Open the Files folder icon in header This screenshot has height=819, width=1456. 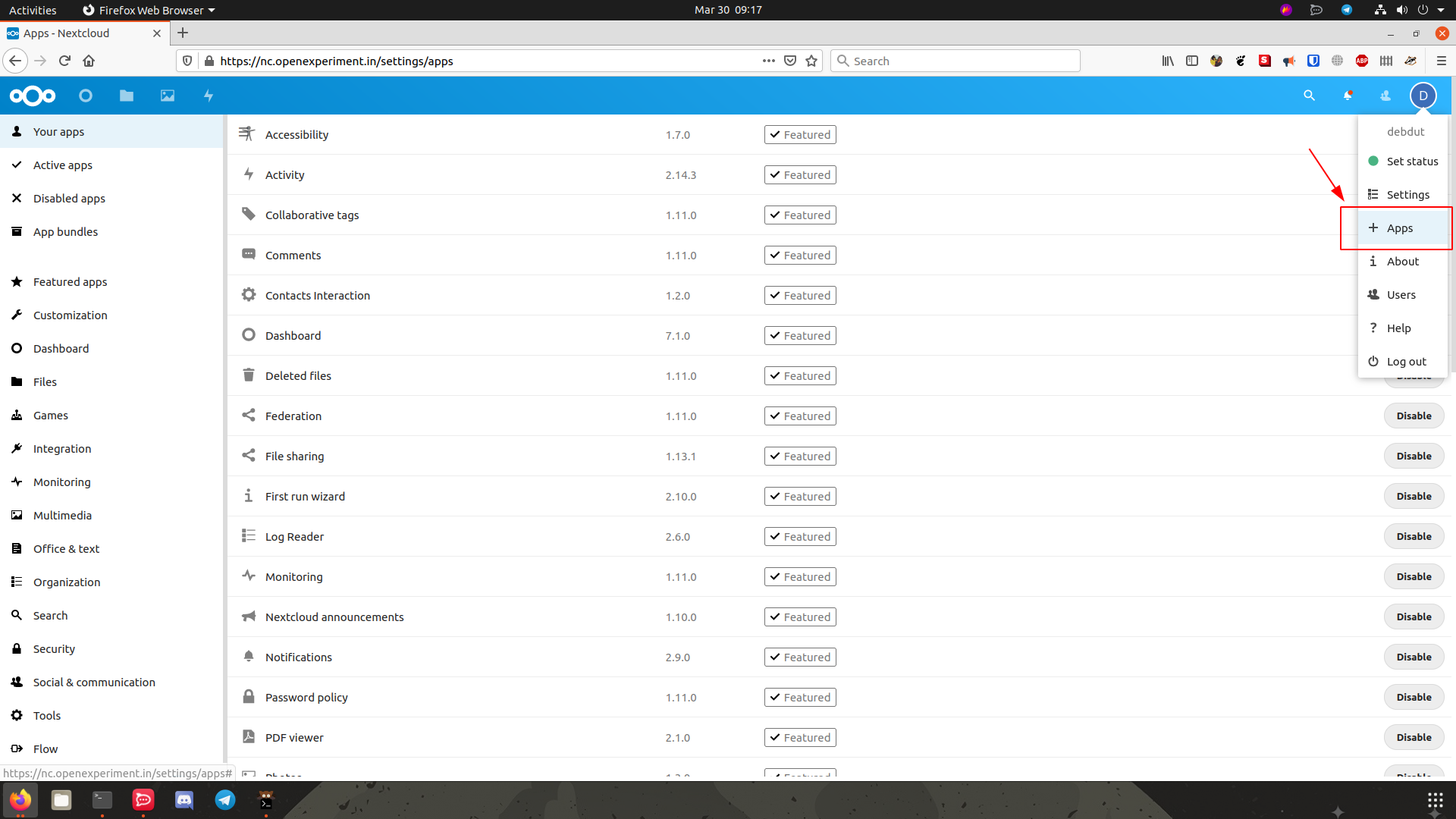pyautogui.click(x=127, y=96)
